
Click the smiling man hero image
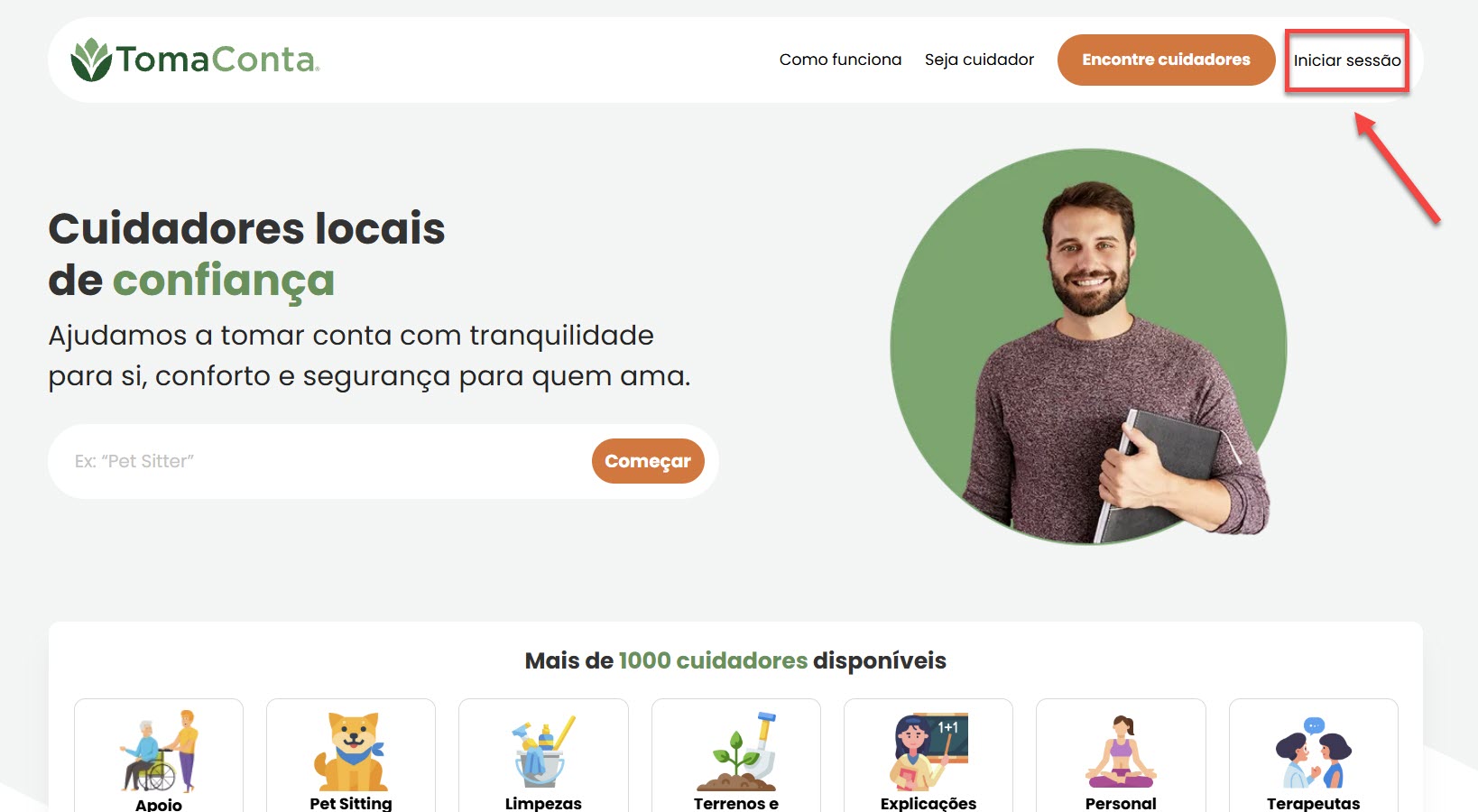tap(1088, 347)
